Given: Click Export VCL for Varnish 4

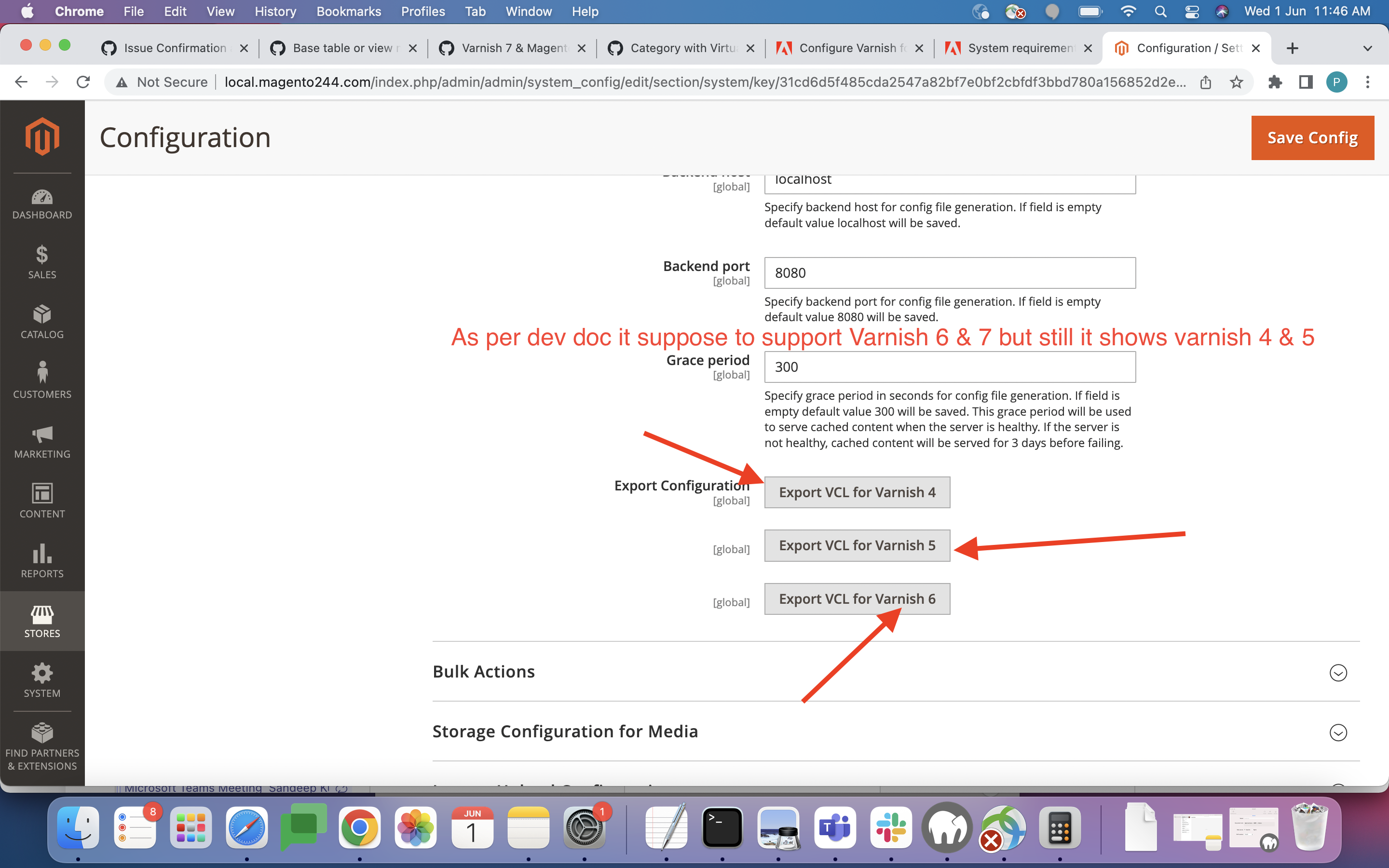Looking at the screenshot, I should click(857, 492).
